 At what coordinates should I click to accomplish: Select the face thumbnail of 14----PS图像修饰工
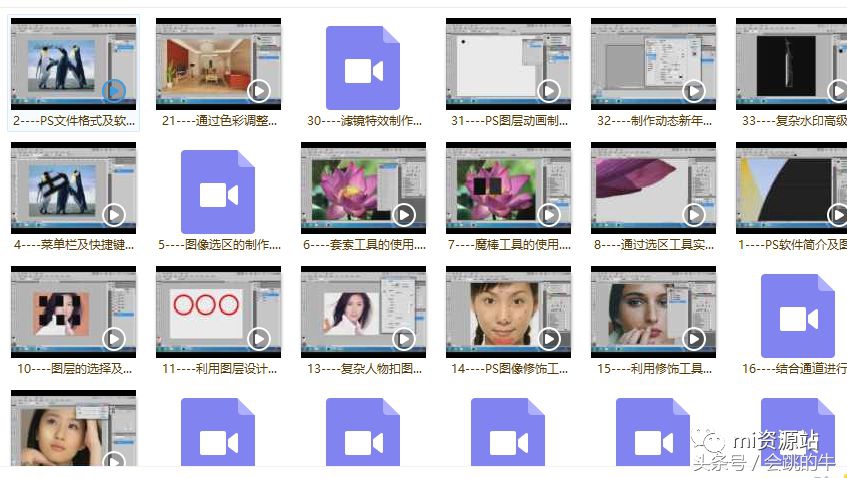click(508, 312)
